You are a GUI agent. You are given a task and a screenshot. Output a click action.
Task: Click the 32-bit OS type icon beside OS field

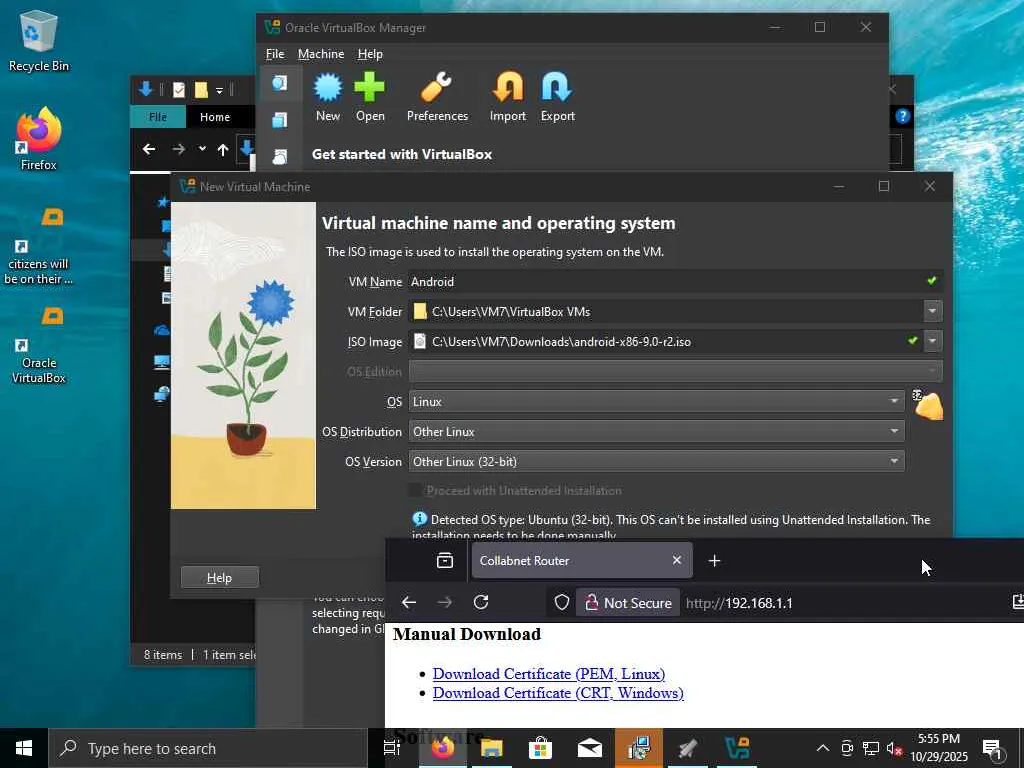(x=927, y=405)
